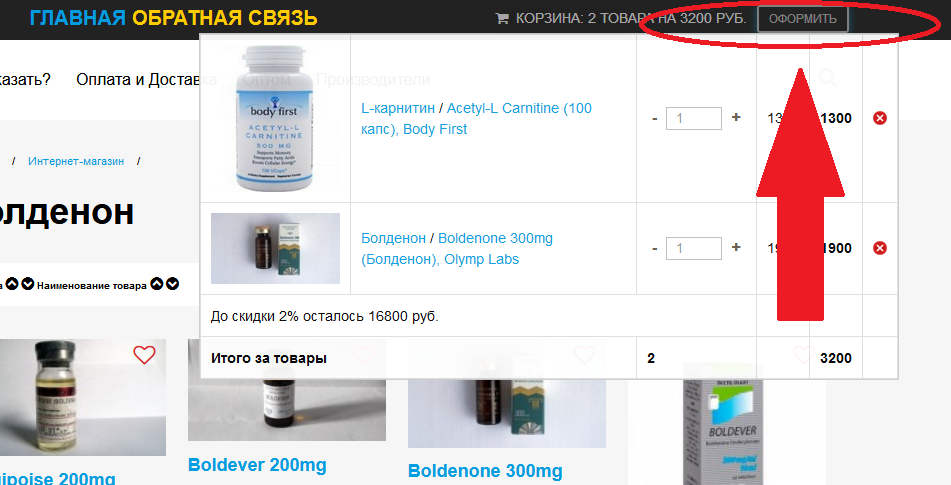Screen dimensions: 951x485
Task: Open Boldenone 300mg Olymp Labs cart link
Action: click(457, 249)
